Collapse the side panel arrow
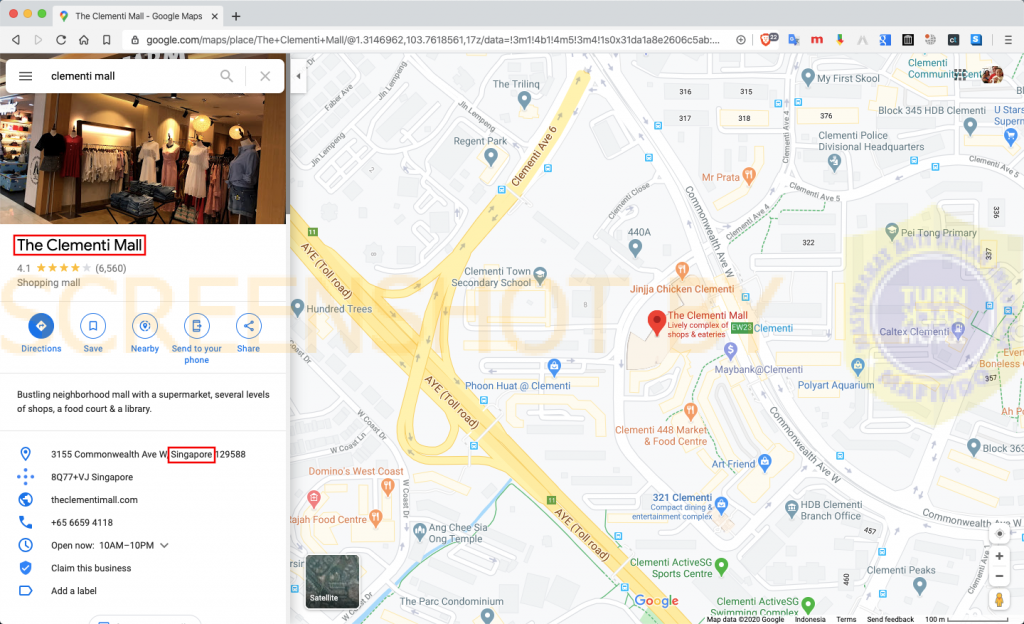1024x624 pixels. [x=298, y=76]
